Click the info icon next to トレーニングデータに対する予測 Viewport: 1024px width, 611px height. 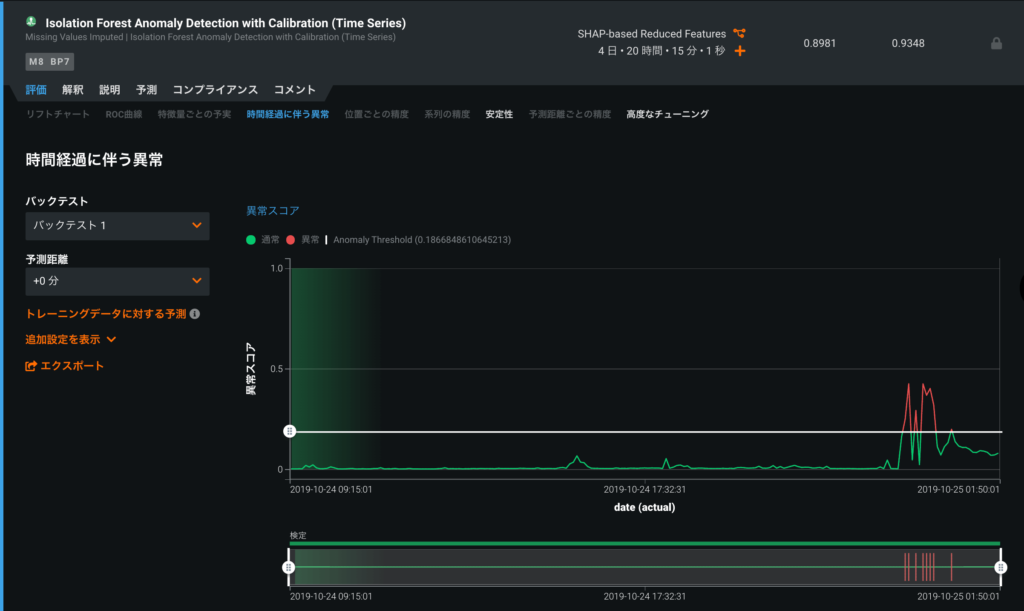tap(195, 314)
